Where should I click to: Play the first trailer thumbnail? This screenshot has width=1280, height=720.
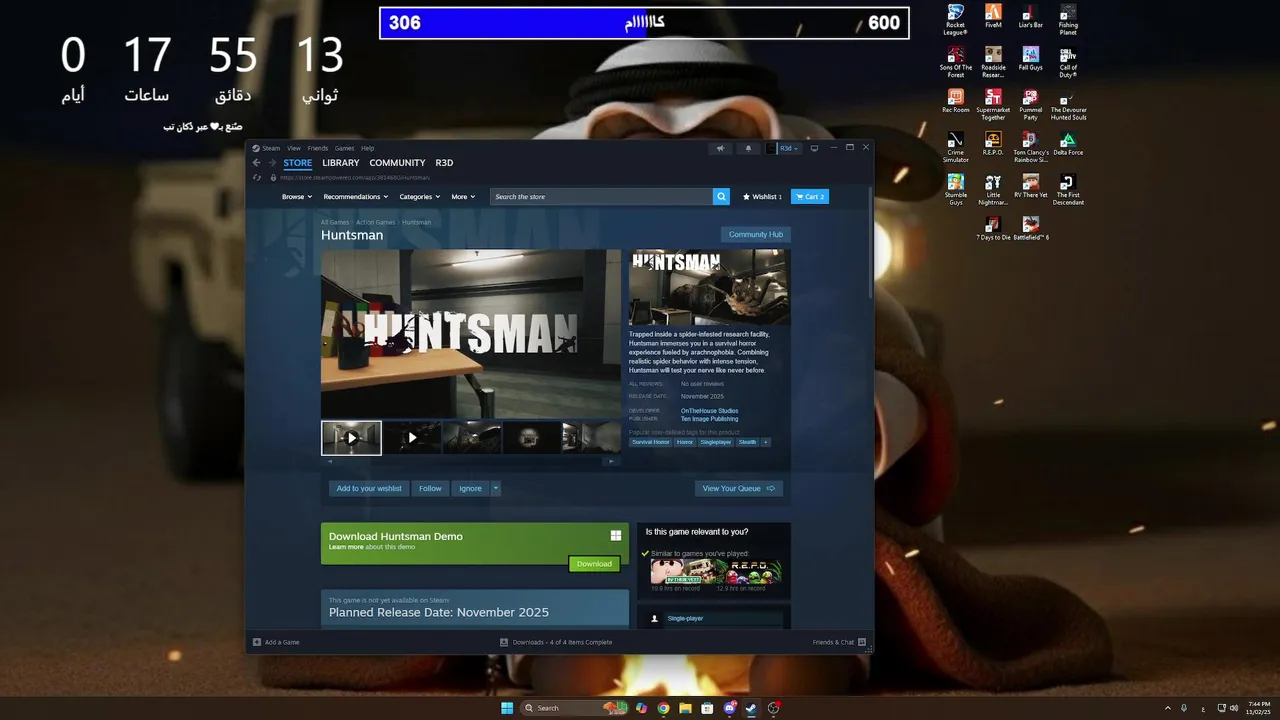351,438
